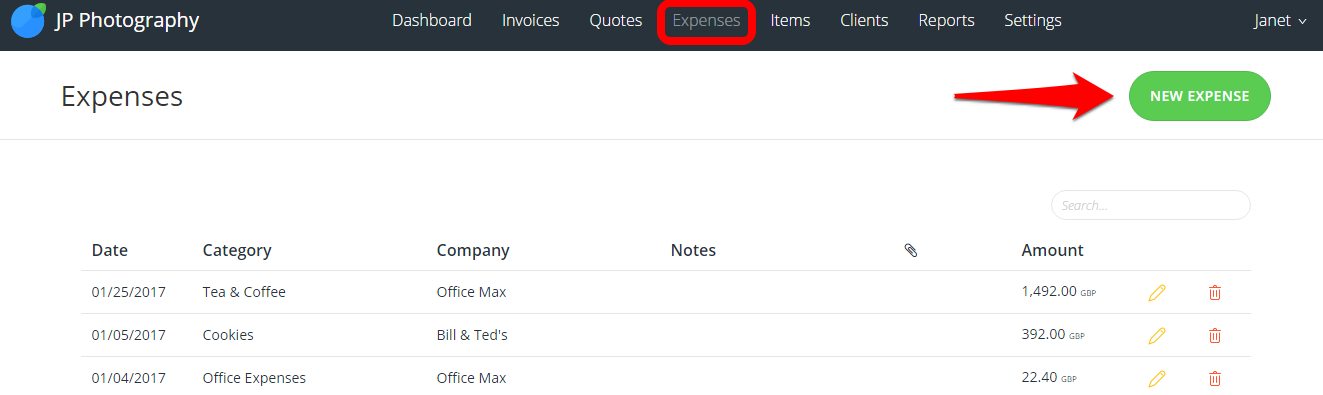This screenshot has width=1323, height=395.
Task: Go to the Invoices menu item
Action: [x=531, y=21]
